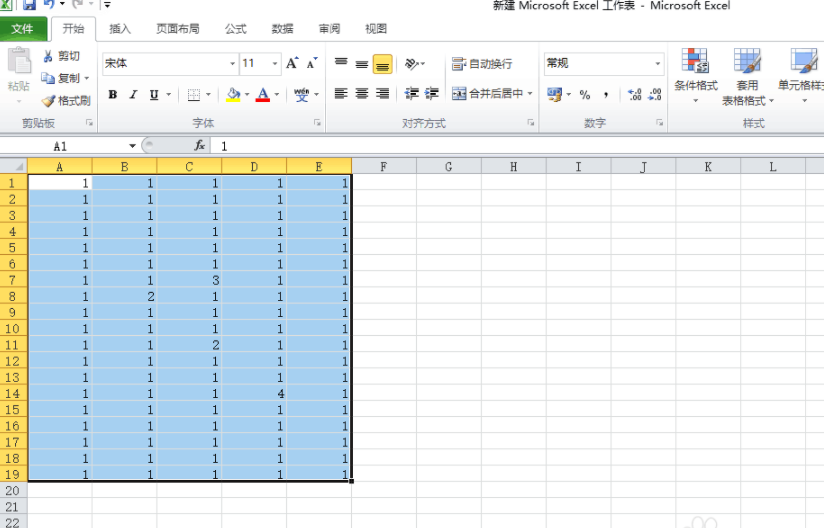Switch to the 插入 (Insert) tab
This screenshot has height=528, width=824.
(119, 29)
